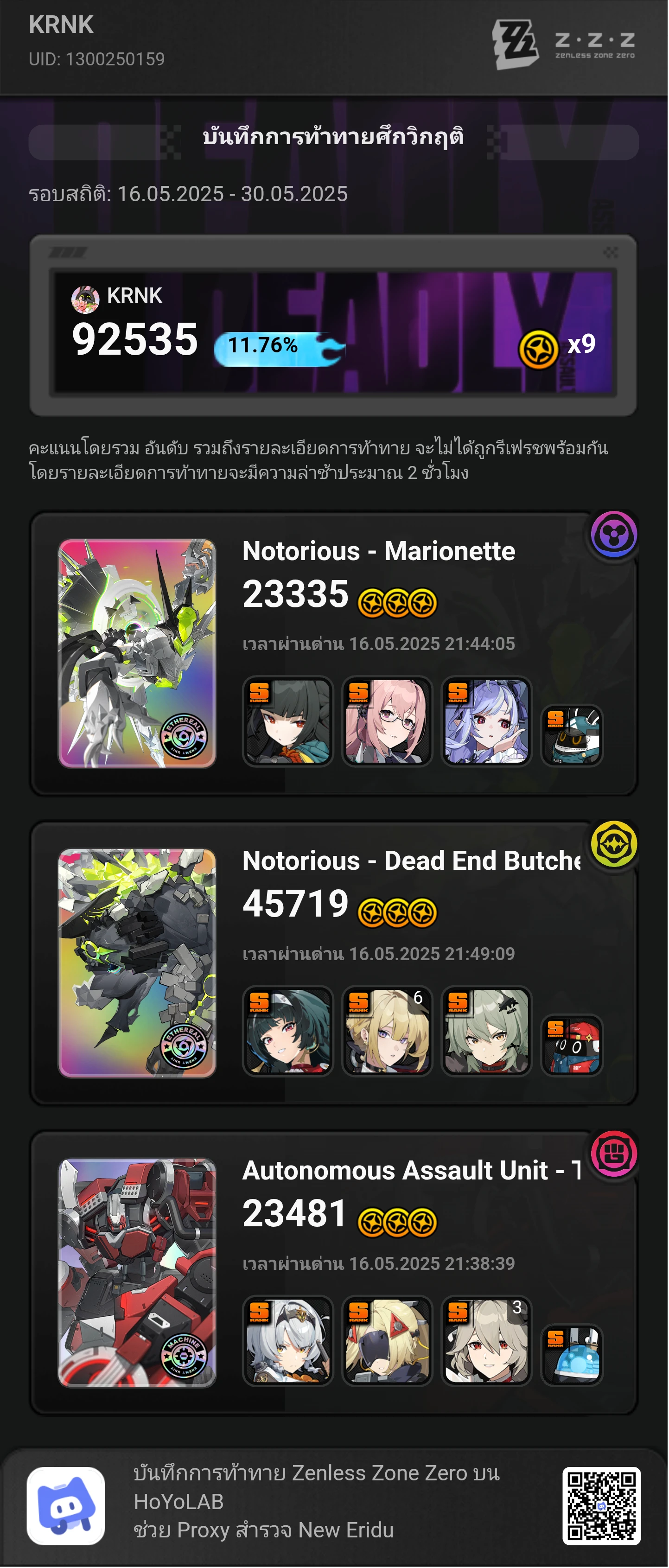Click KRNK's avatar icon in the score banner
The height and width of the screenshot is (1568, 669).
(x=85, y=299)
